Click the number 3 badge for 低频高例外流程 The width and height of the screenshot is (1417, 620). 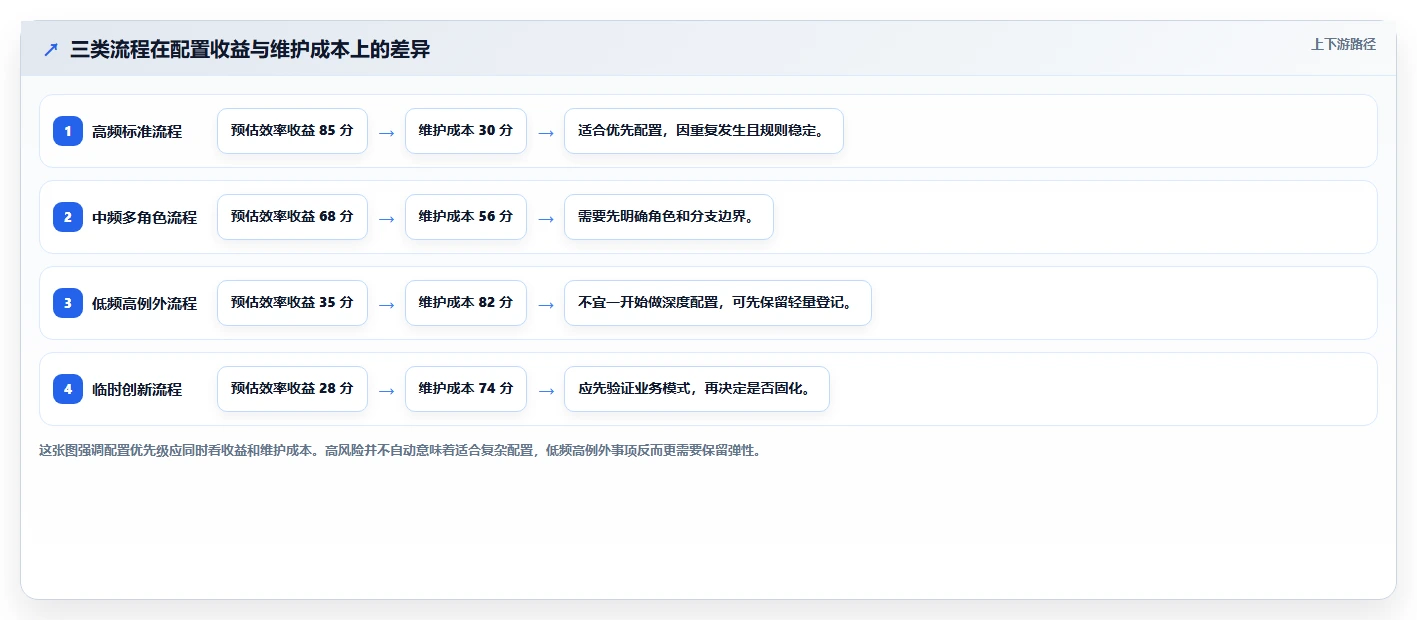click(68, 303)
